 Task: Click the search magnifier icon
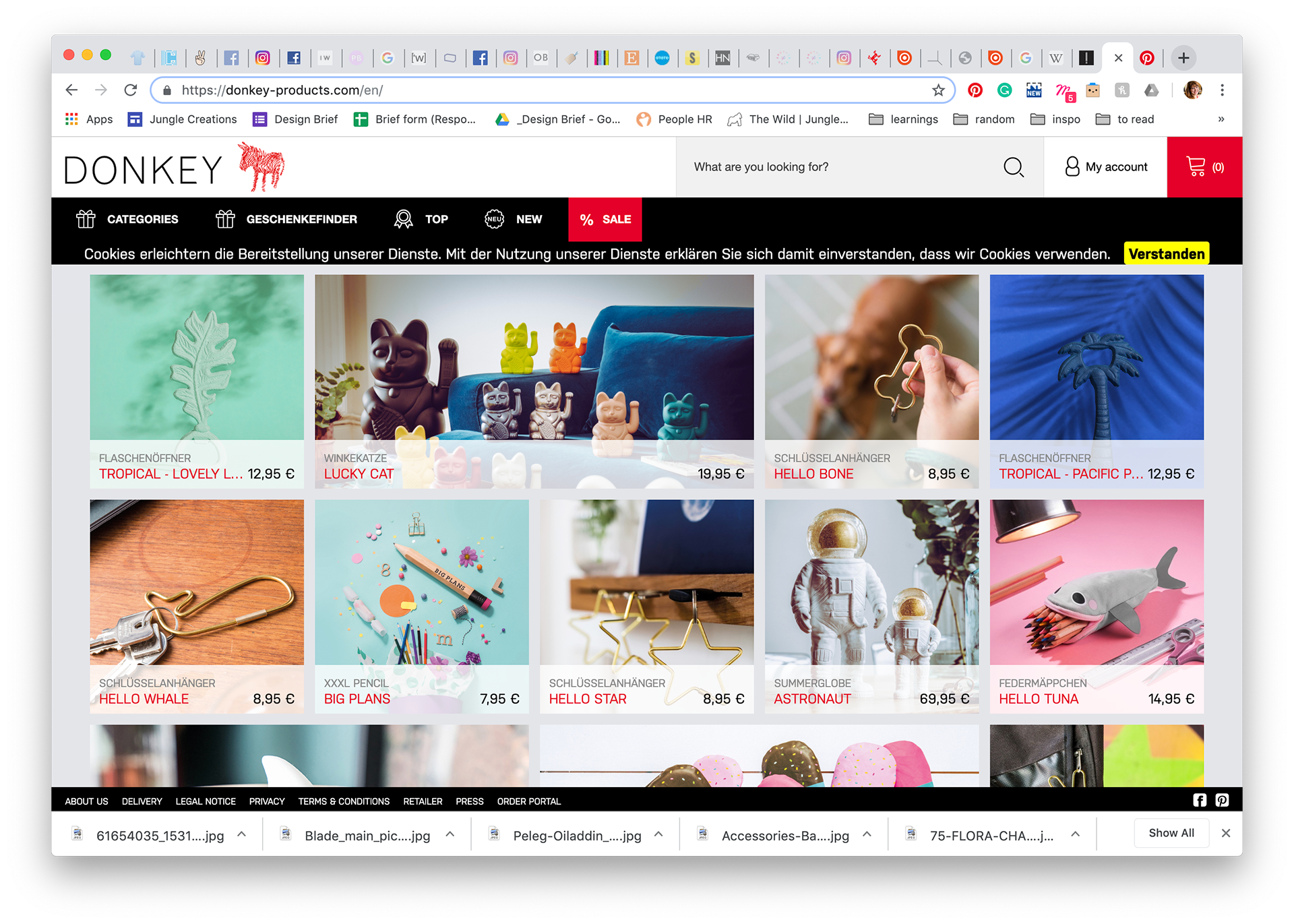1013,167
